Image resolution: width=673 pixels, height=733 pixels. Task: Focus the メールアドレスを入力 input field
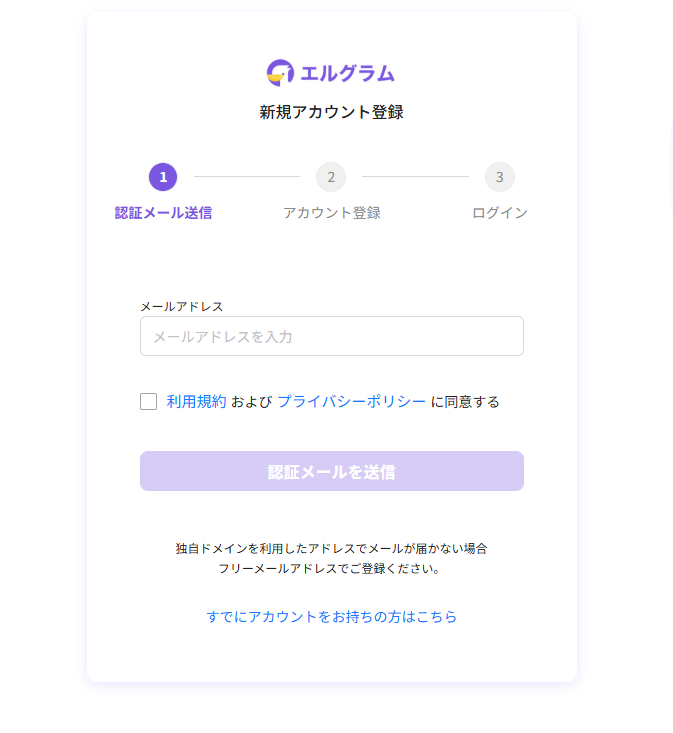click(331, 337)
